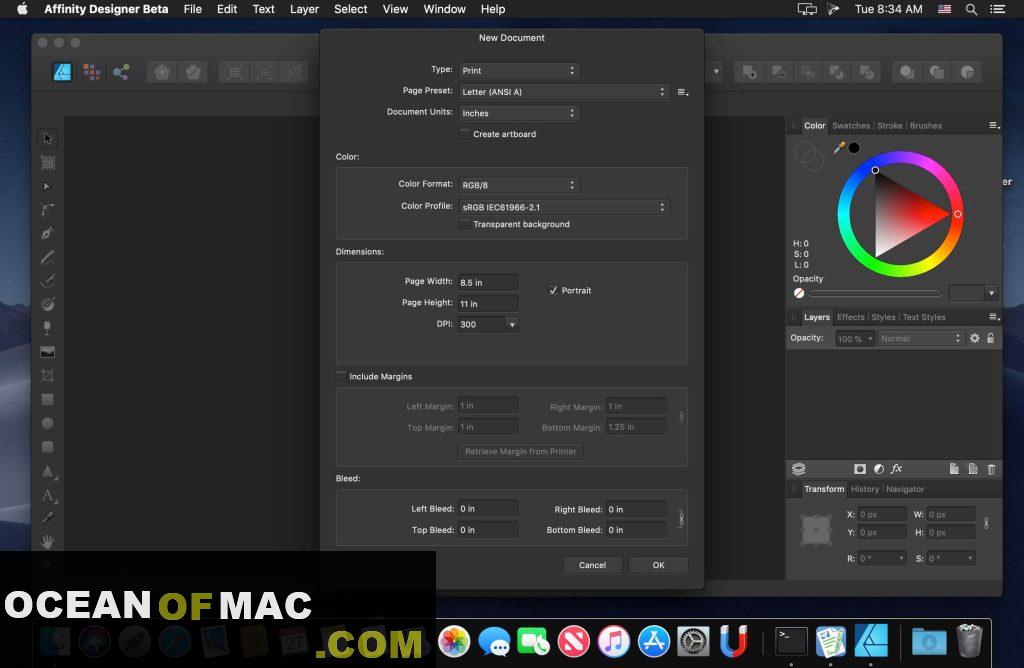Viewport: 1024px width, 668px height.
Task: Open the page preset options menu icon
Action: click(682, 92)
